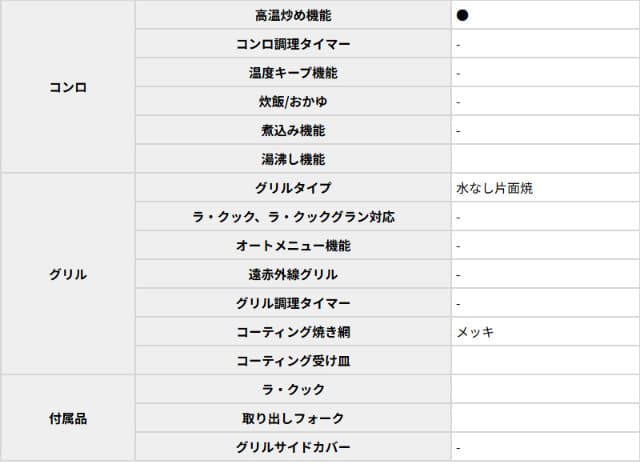
Task: Select the グリル category cell
Action: pos(67,274)
